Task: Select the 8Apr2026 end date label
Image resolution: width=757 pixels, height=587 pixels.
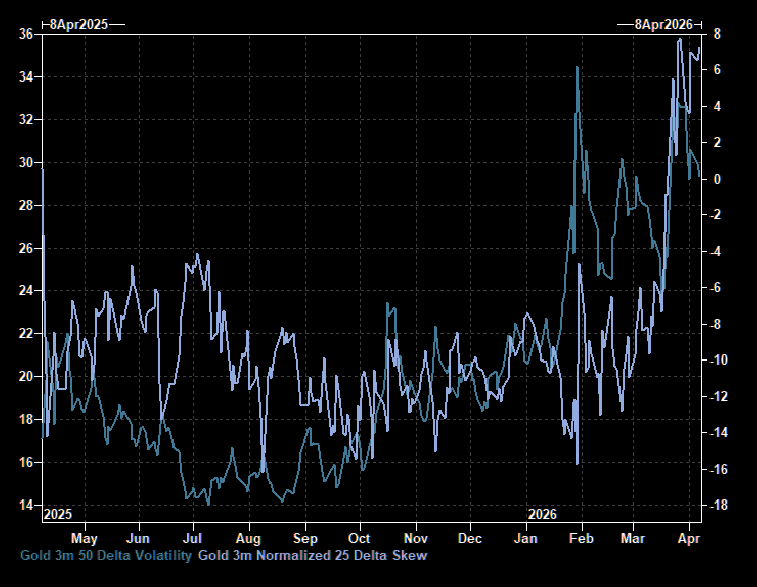Action: [x=657, y=23]
